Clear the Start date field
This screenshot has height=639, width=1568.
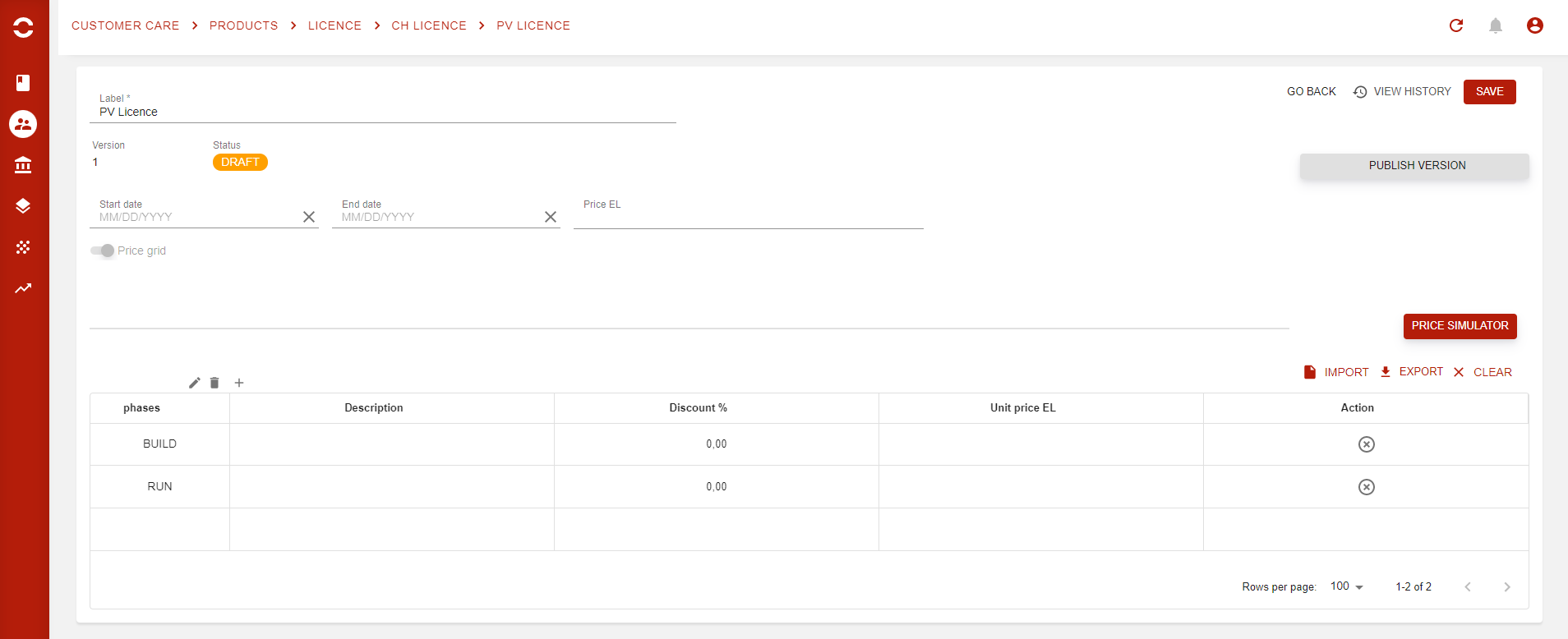pos(309,217)
